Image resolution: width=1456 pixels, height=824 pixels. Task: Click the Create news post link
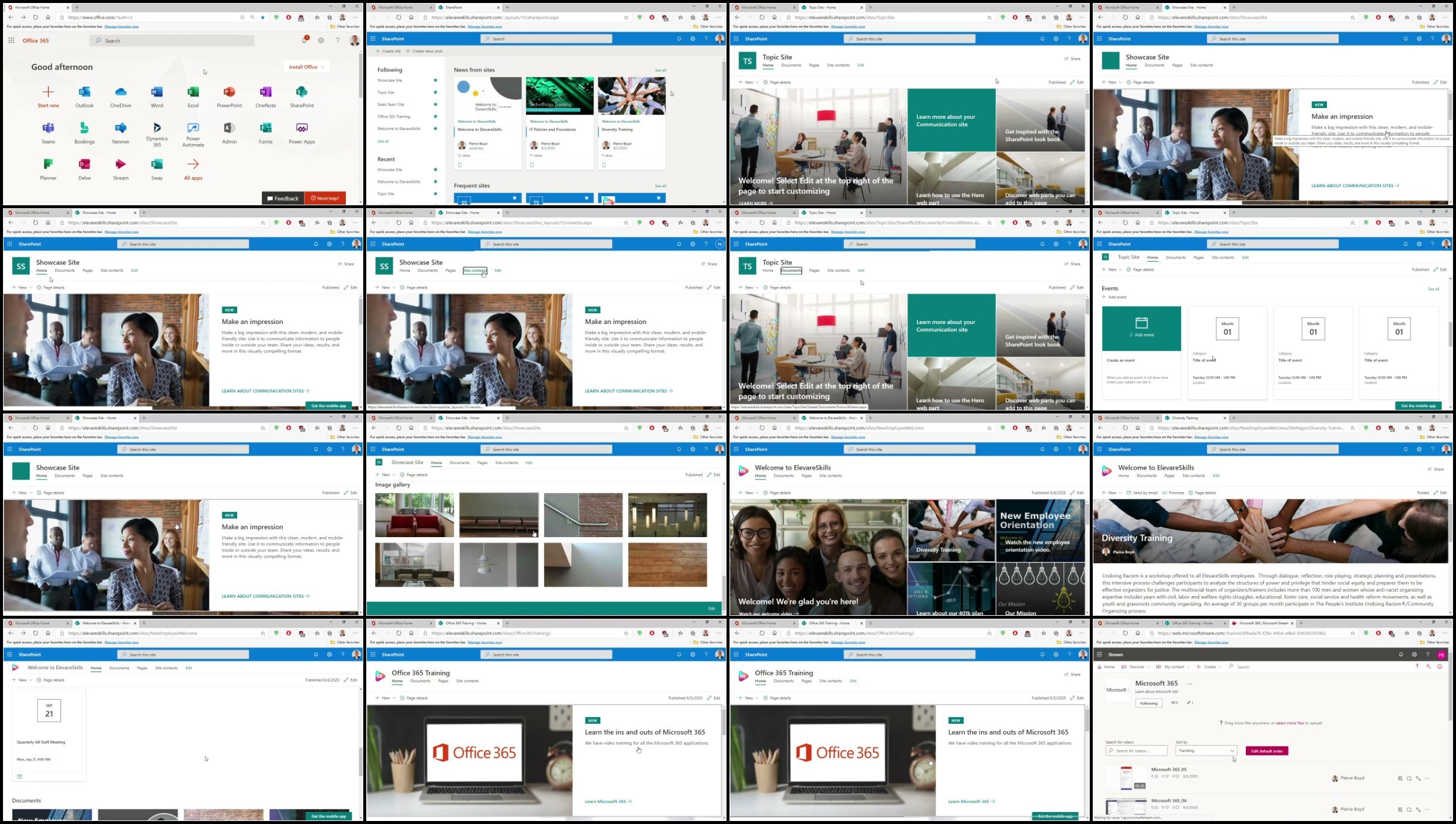424,51
